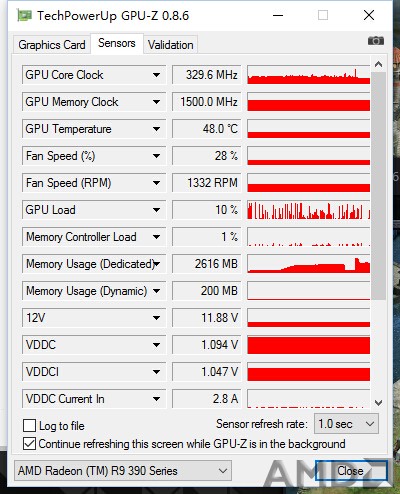Open the GPU Core Clock dropdown arrow
Image resolution: width=400 pixels, height=494 pixels.
[156, 75]
